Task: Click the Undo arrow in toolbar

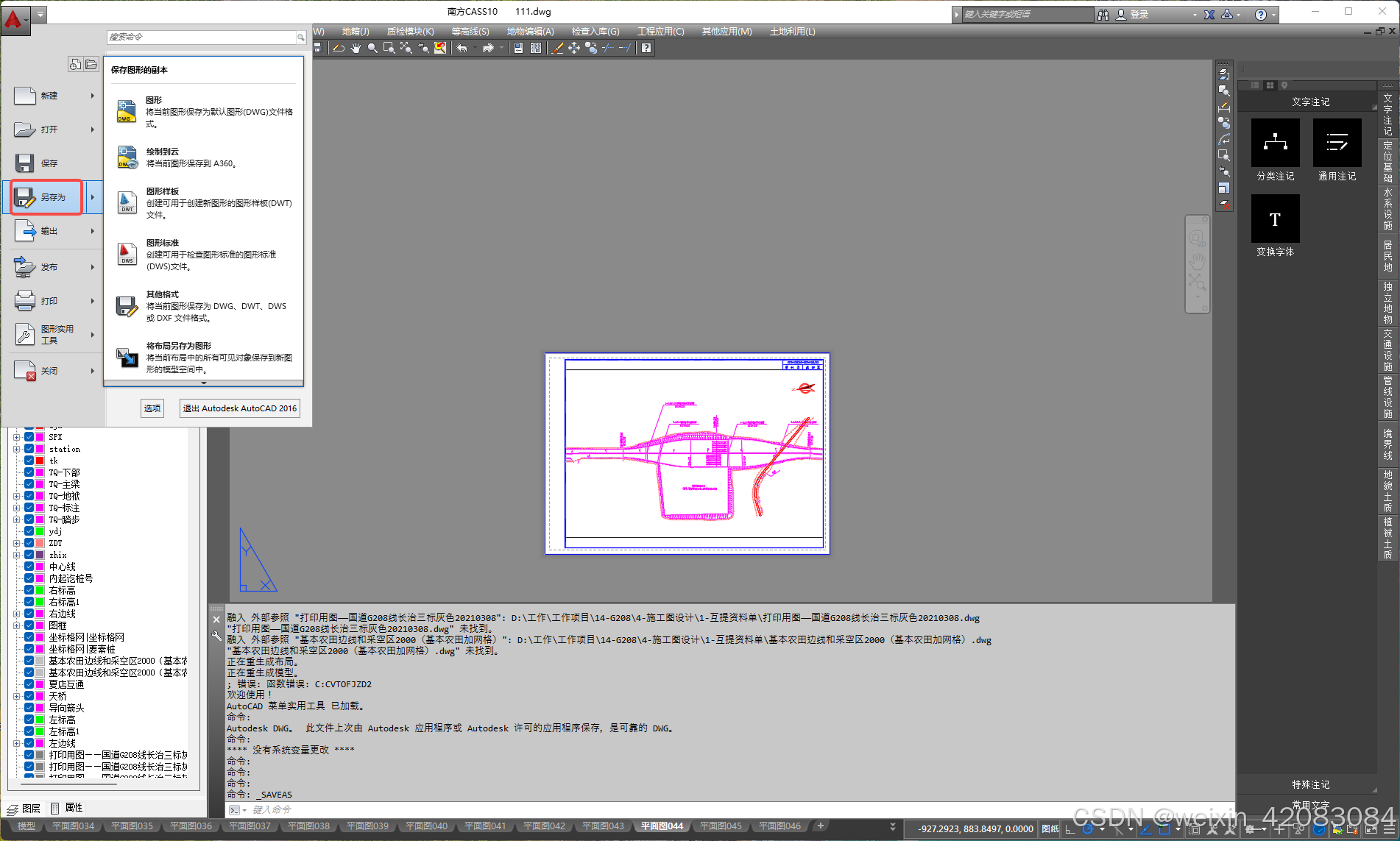Action: (x=462, y=48)
